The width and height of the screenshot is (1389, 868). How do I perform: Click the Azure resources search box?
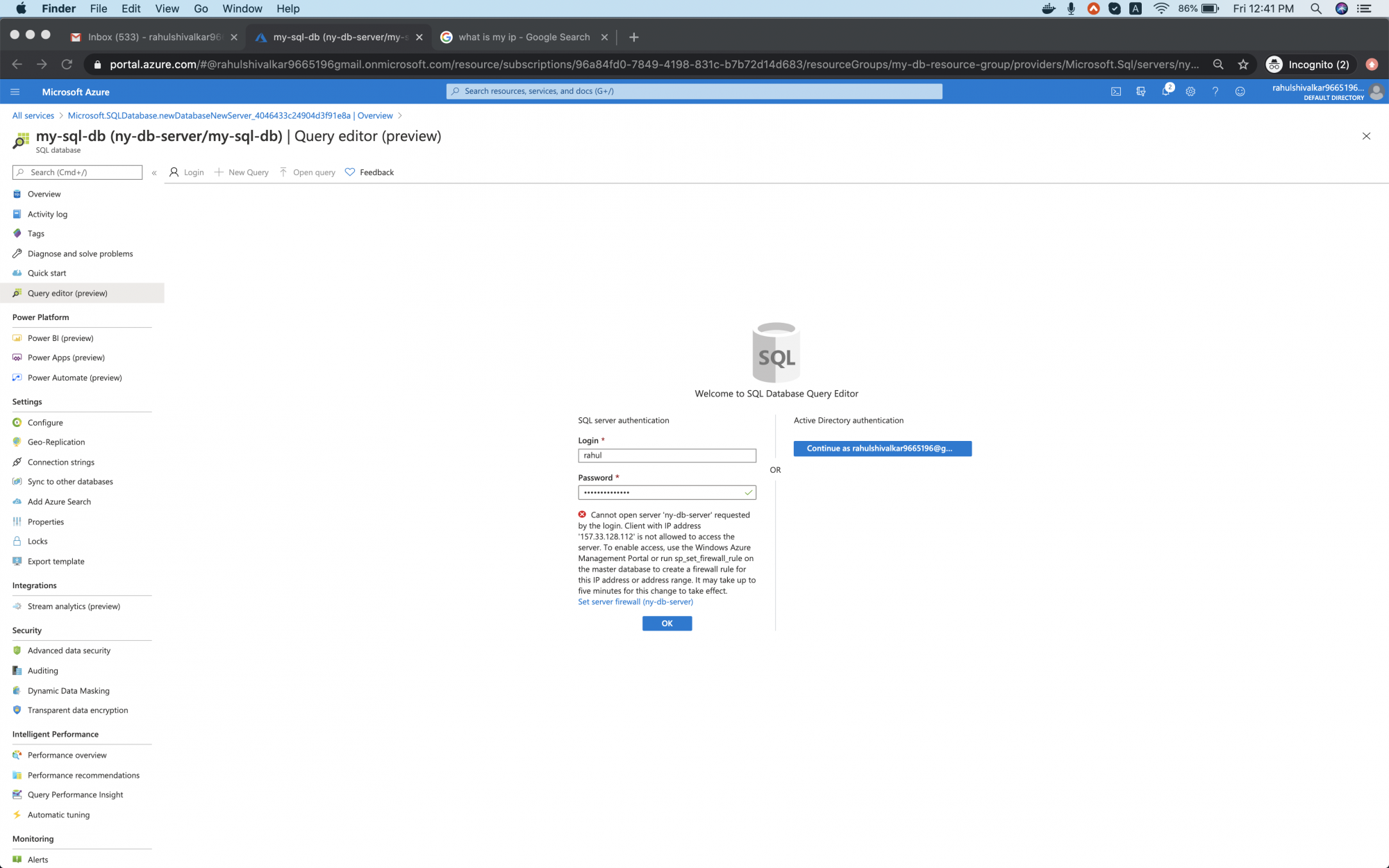(694, 91)
